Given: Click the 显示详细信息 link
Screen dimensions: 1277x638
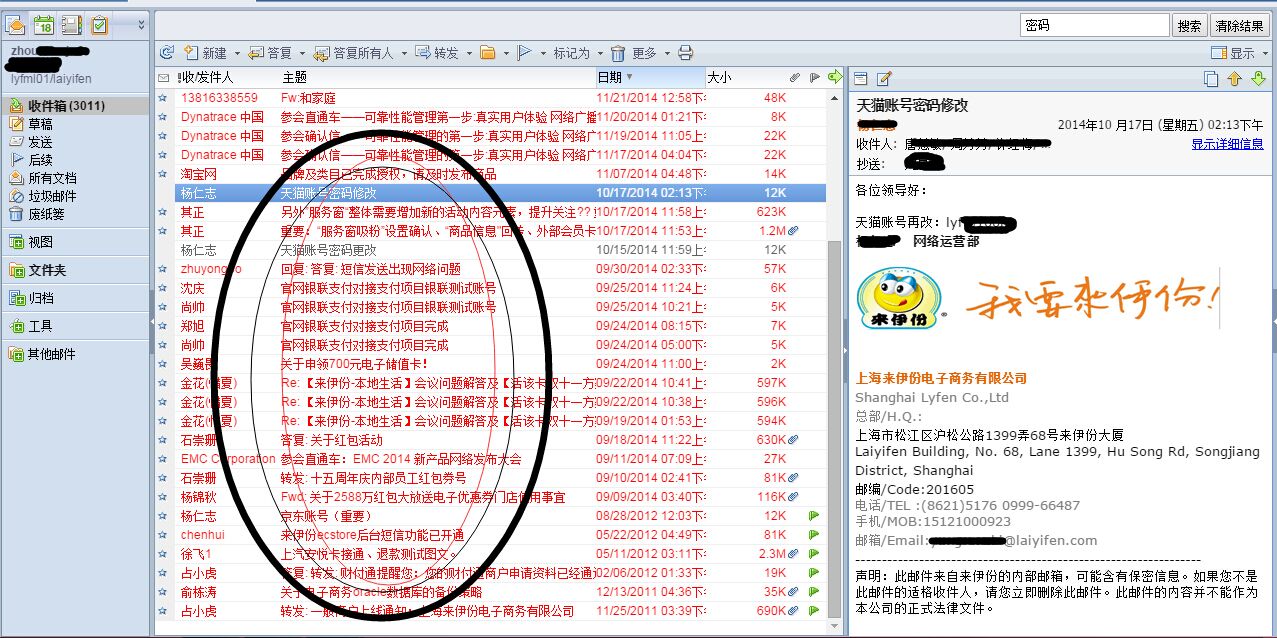Looking at the screenshot, I should [x=1227, y=144].
